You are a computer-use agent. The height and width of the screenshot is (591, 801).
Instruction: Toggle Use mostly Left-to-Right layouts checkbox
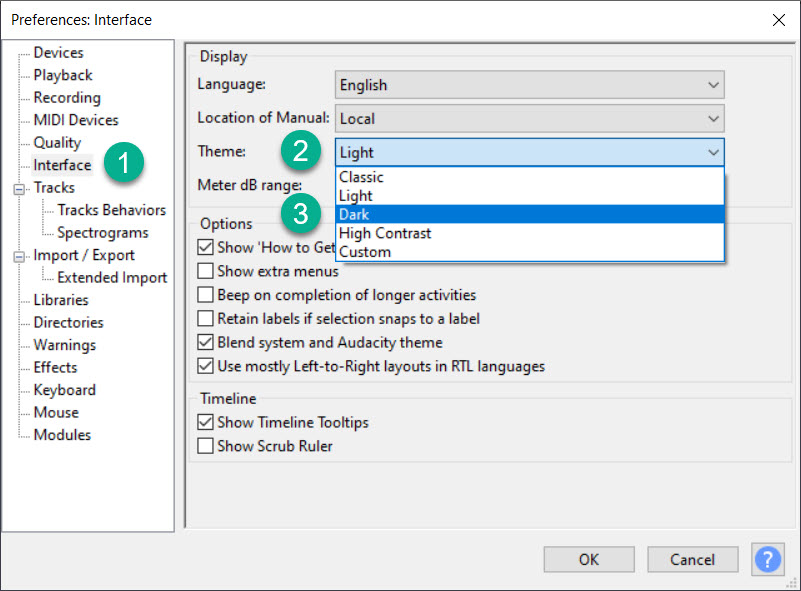pyautogui.click(x=205, y=366)
